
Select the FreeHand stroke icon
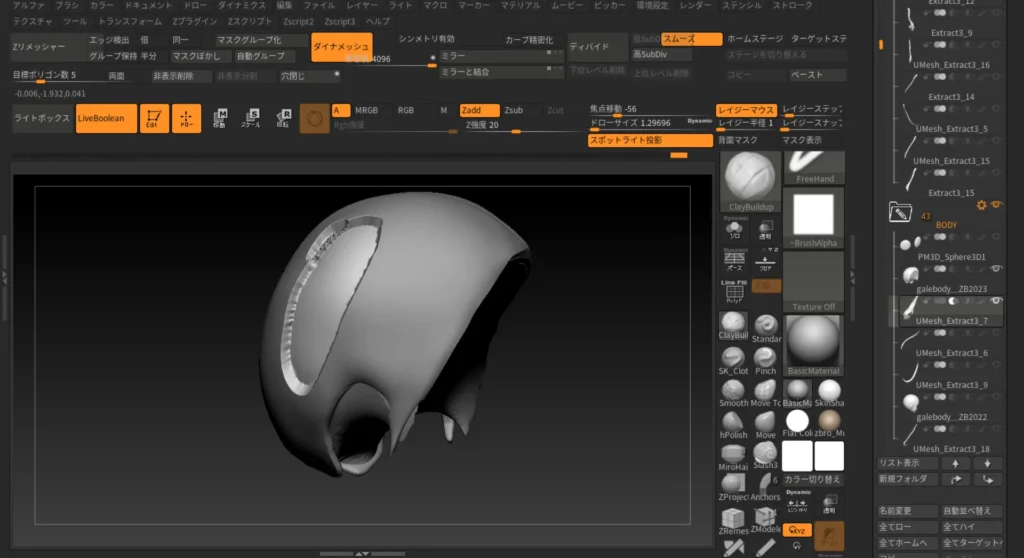(x=814, y=167)
